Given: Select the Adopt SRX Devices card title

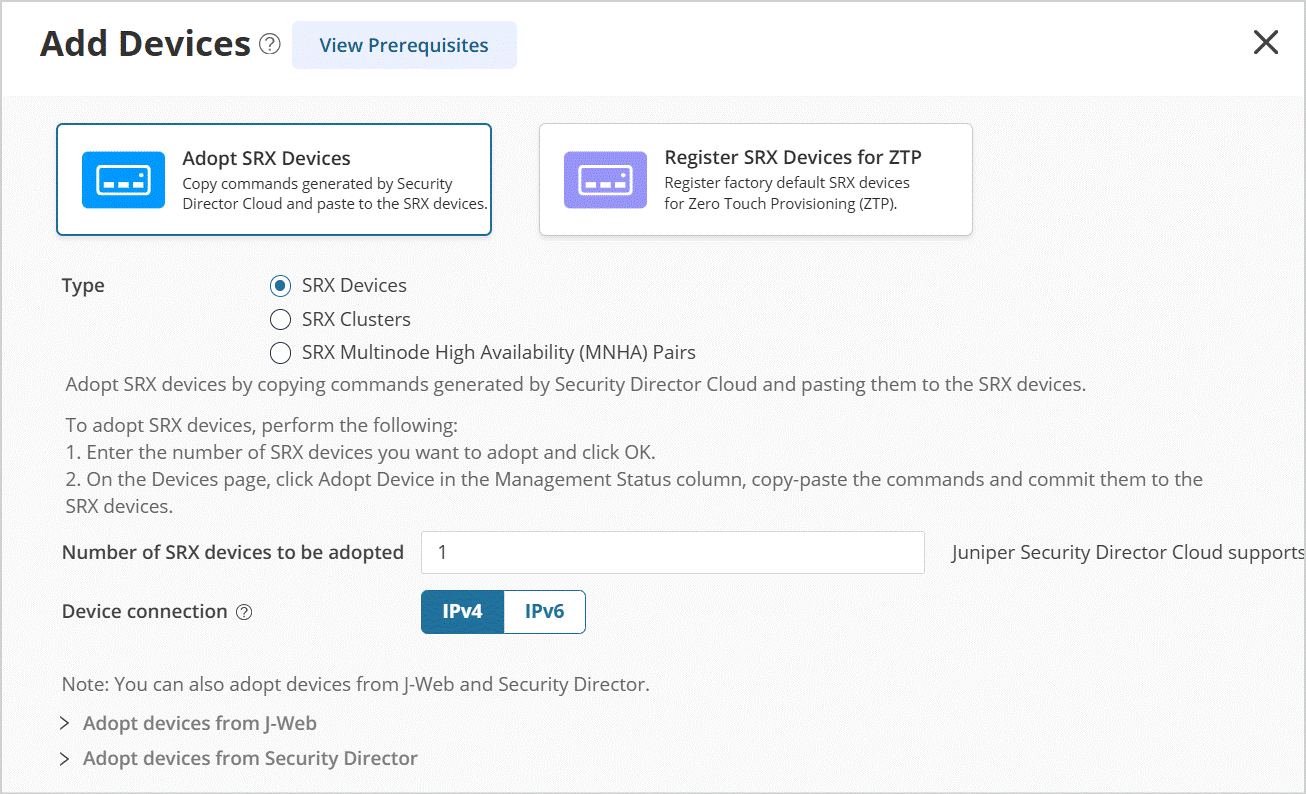Looking at the screenshot, I should (x=266, y=158).
